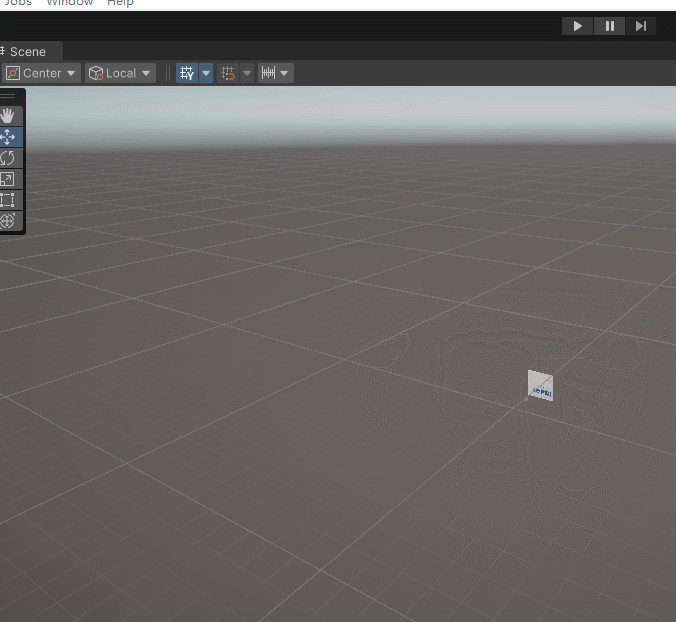Expand the snap increment dropdown arrow
The width and height of the screenshot is (676, 622).
click(285, 73)
